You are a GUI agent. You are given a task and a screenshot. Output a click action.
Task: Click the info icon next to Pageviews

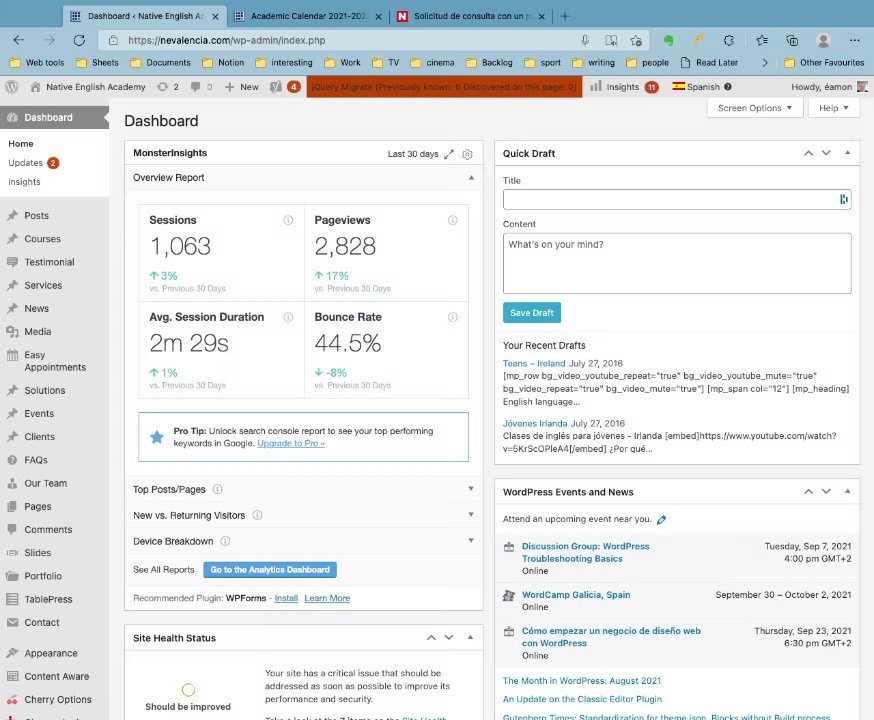pyautogui.click(x=453, y=220)
